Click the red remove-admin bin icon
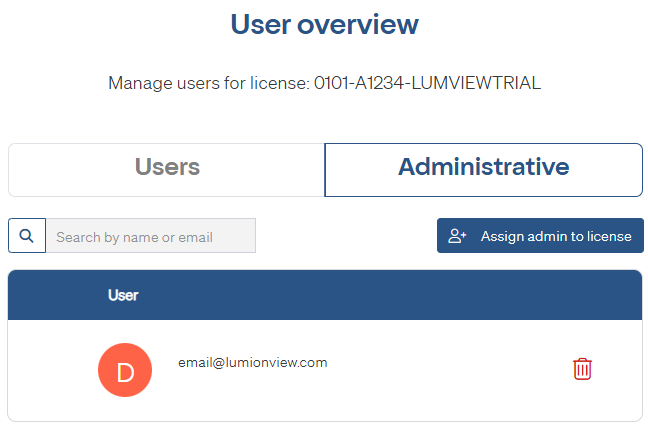The height and width of the screenshot is (429, 648). coord(582,369)
